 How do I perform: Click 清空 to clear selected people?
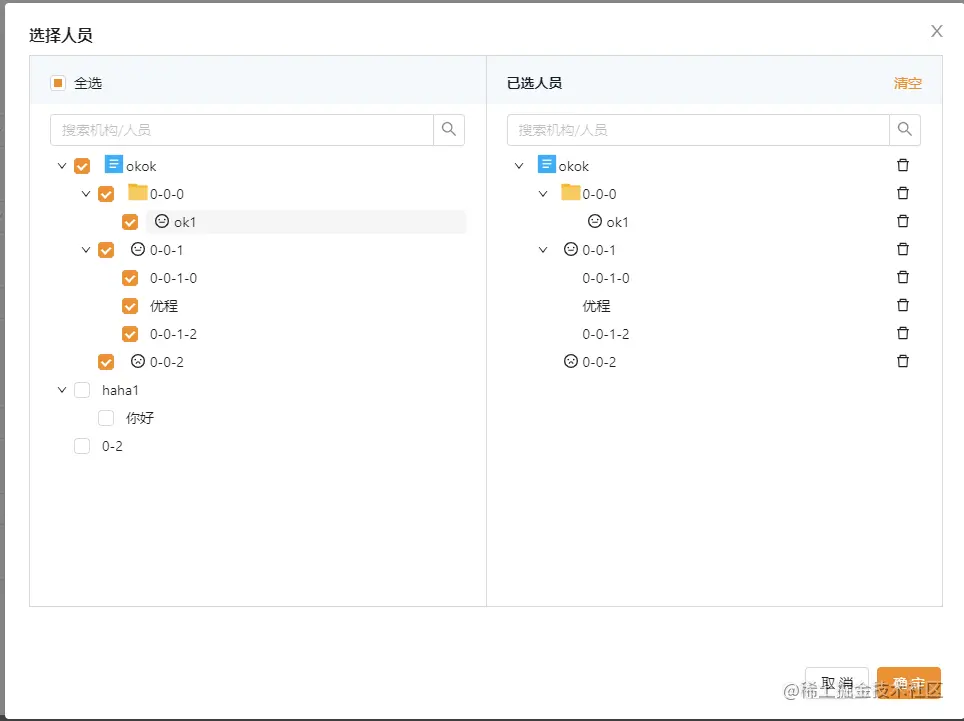click(907, 83)
